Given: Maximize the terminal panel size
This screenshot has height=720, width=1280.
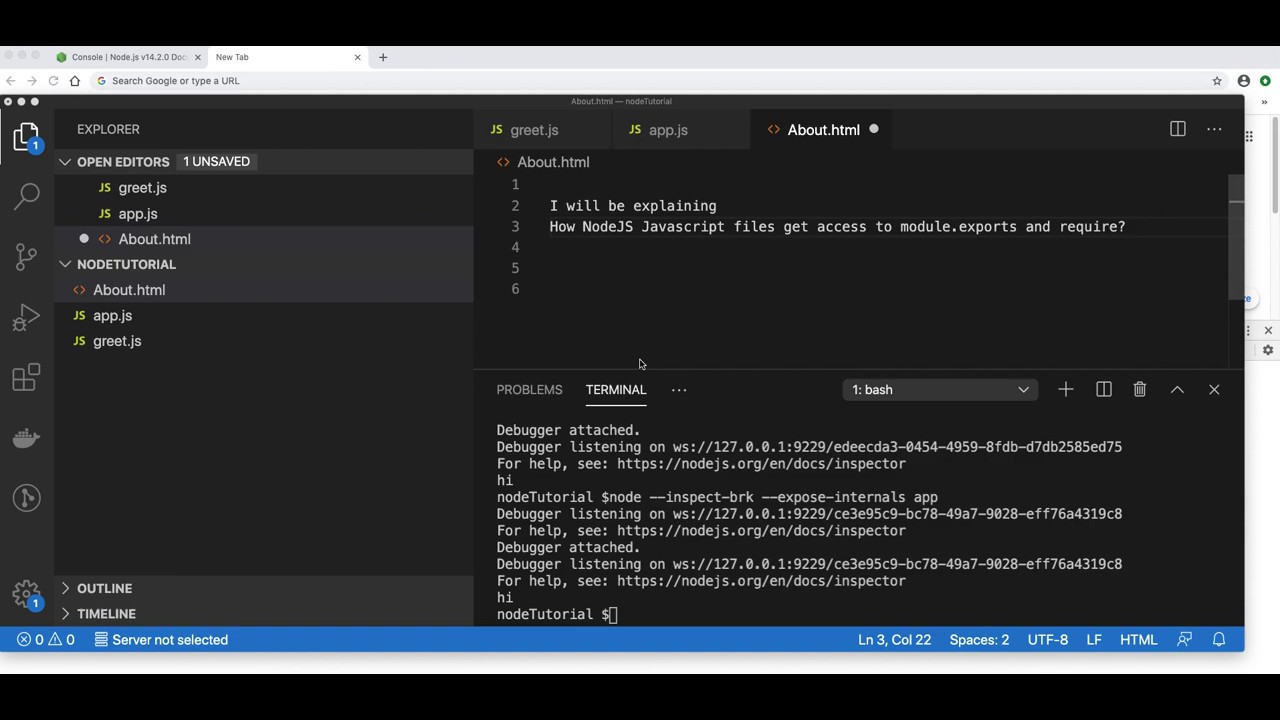Looking at the screenshot, I should tap(1177, 389).
